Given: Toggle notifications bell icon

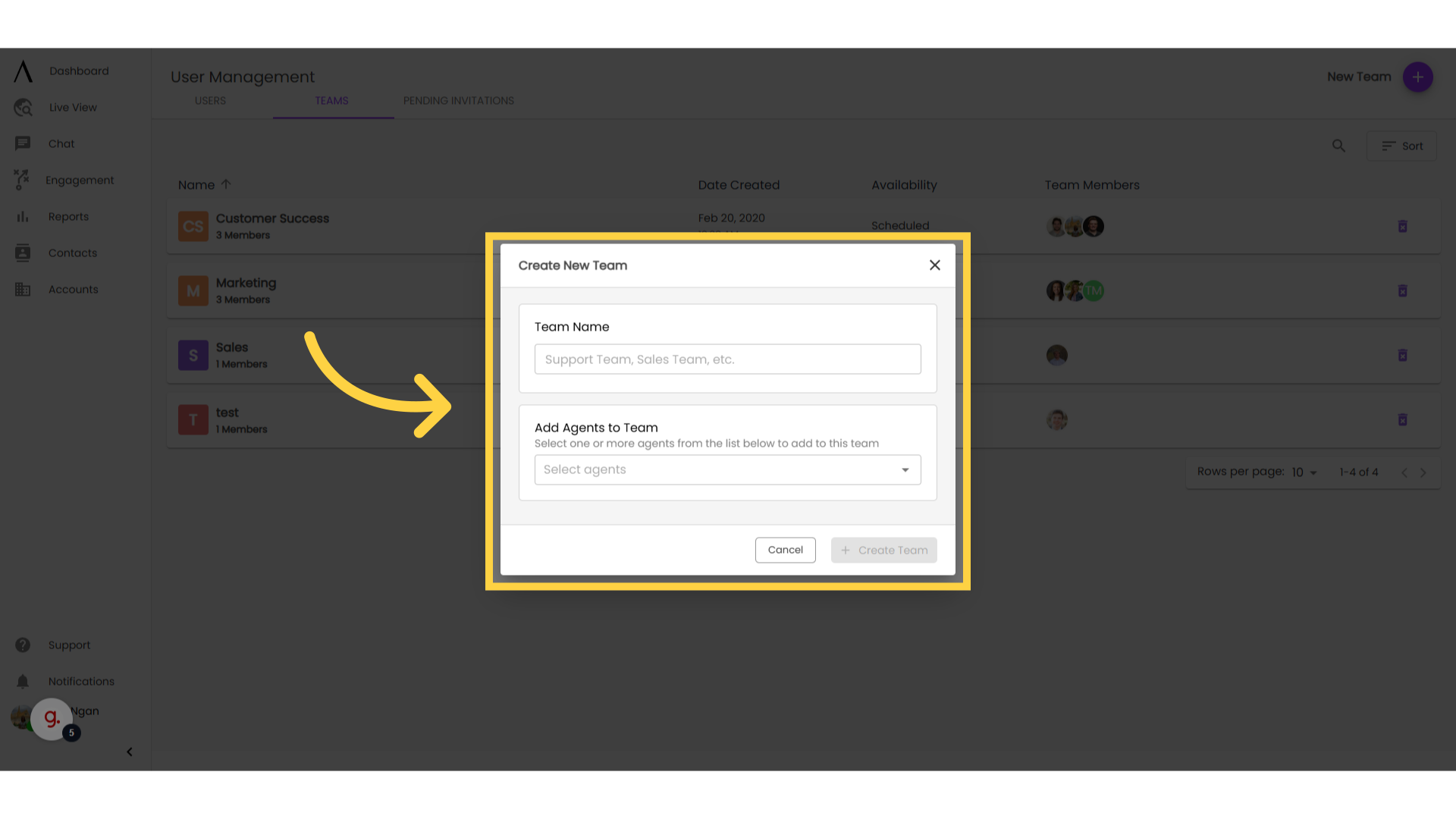Looking at the screenshot, I should 22,681.
